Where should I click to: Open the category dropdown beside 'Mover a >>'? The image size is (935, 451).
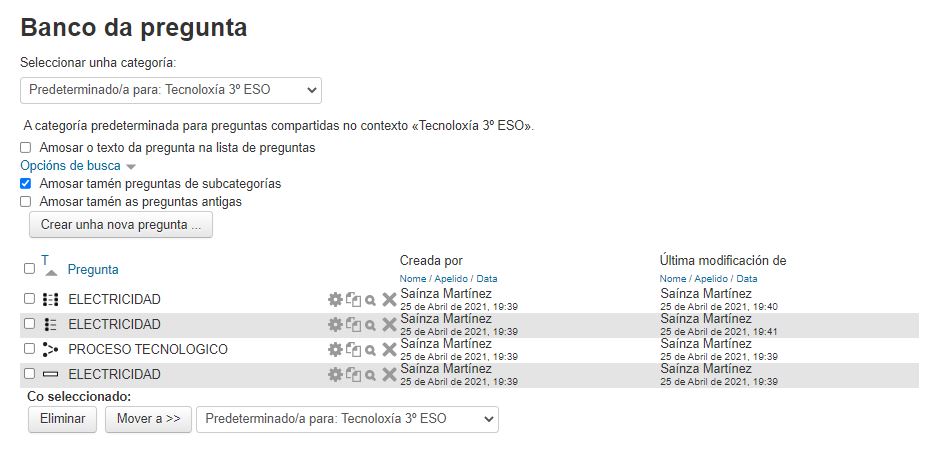[347, 419]
